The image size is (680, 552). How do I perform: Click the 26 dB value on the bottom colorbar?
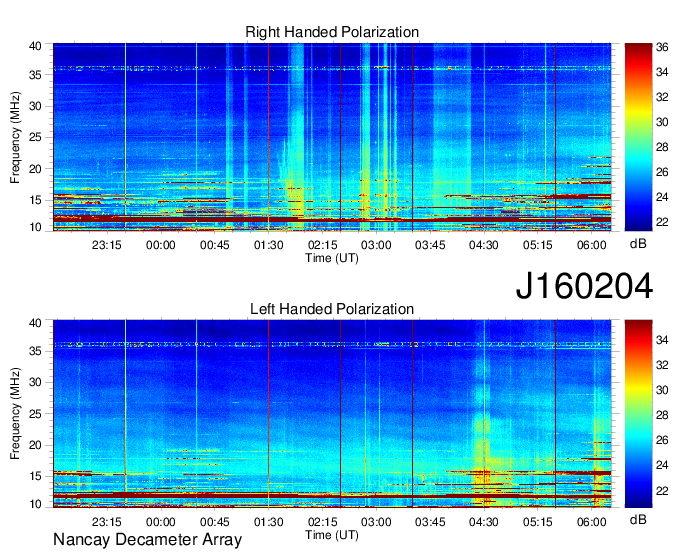pyautogui.click(x=662, y=440)
